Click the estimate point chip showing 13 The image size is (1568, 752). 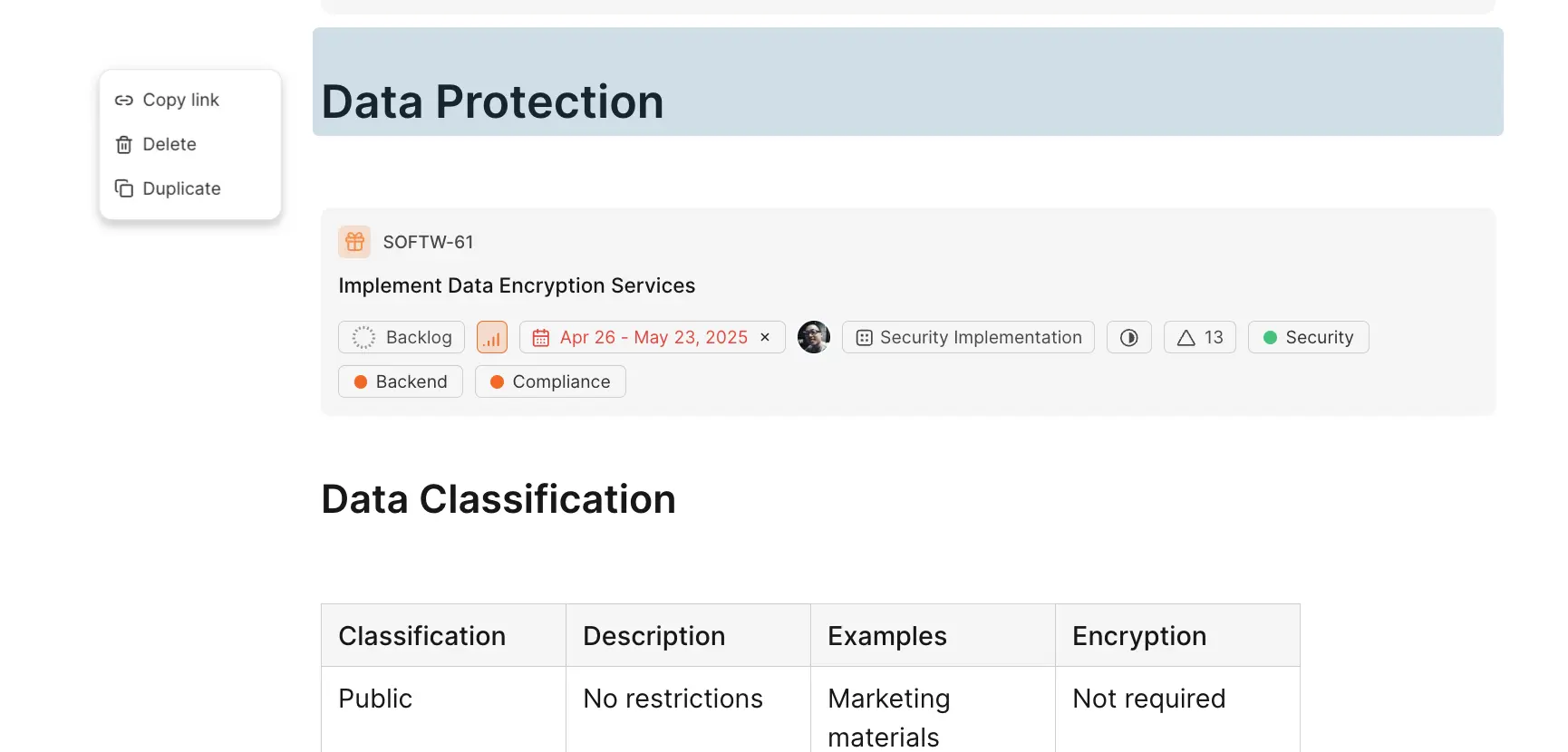point(1199,337)
